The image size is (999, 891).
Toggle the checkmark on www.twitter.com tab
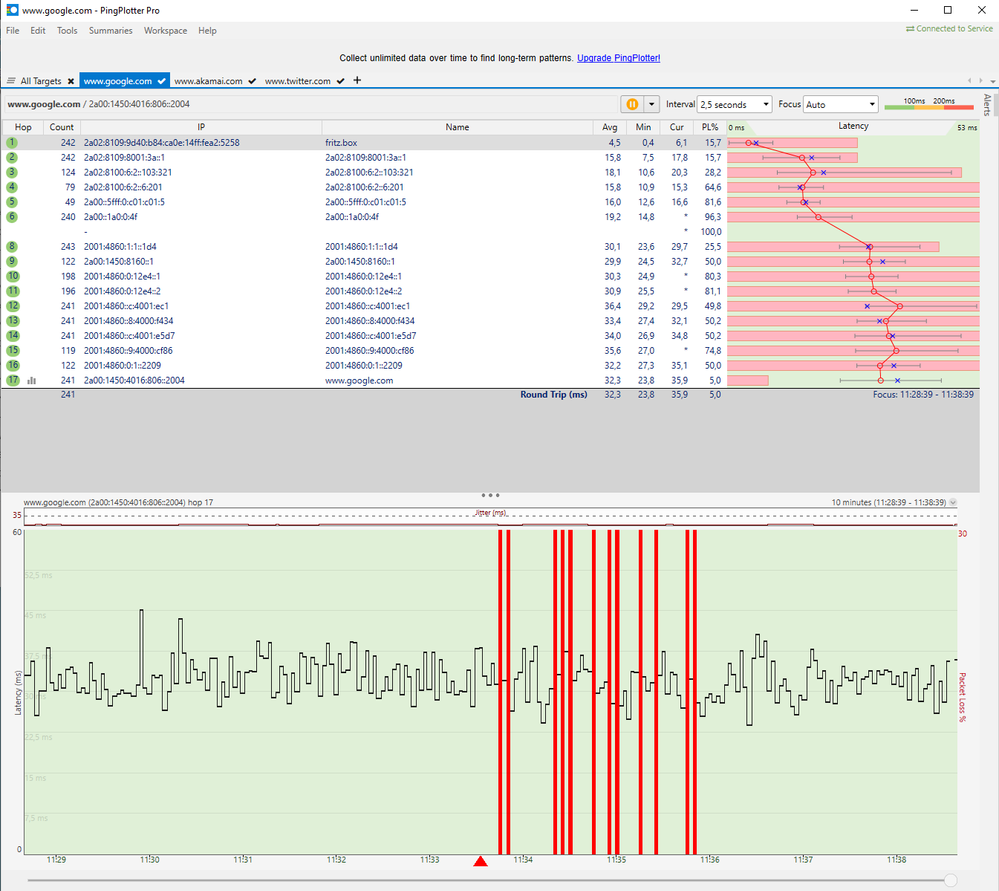[x=340, y=81]
